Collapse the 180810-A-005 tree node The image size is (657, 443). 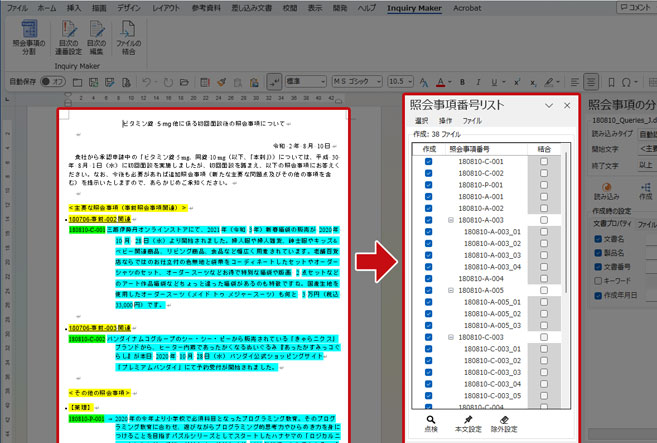(451, 290)
